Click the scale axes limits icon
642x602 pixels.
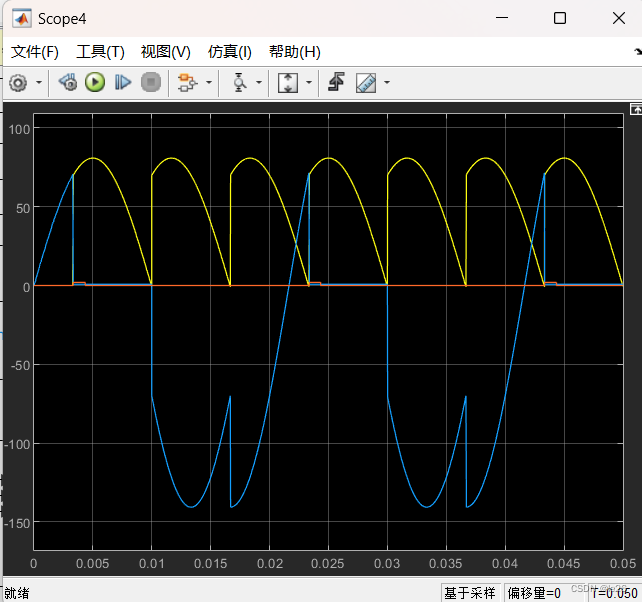[x=288, y=83]
